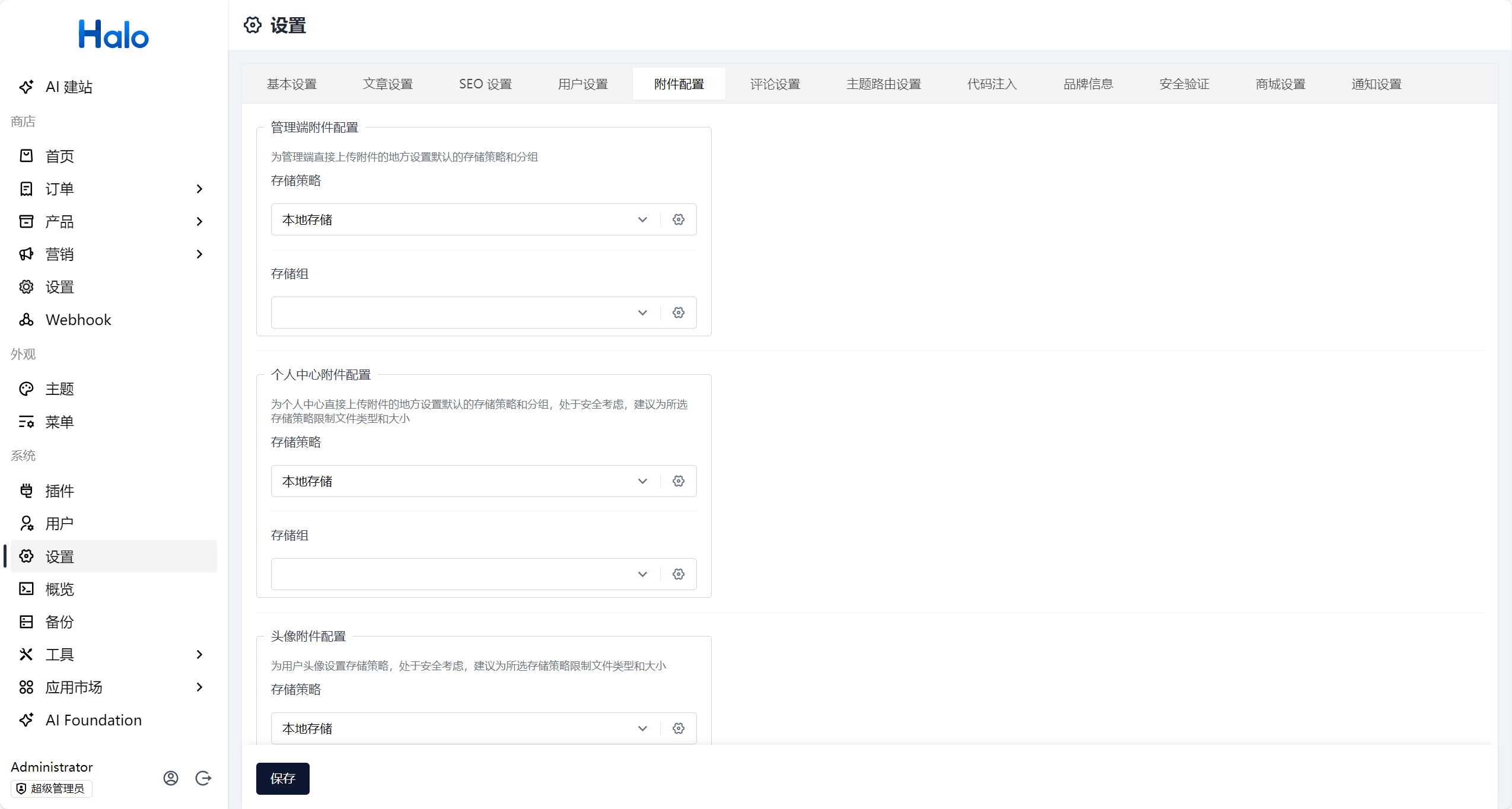Switch to 品牌信息 tab
The width and height of the screenshot is (1512, 809).
pos(1088,84)
